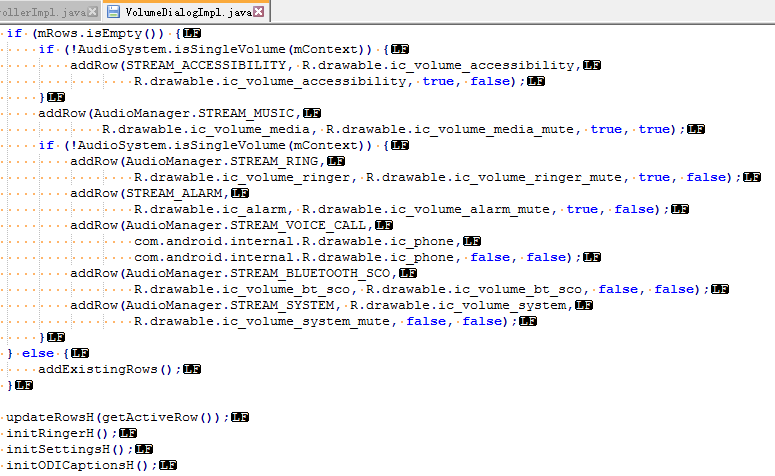
Task: Click the R.drawable.ic_alarm identifier
Action: pyautogui.click(x=210, y=210)
